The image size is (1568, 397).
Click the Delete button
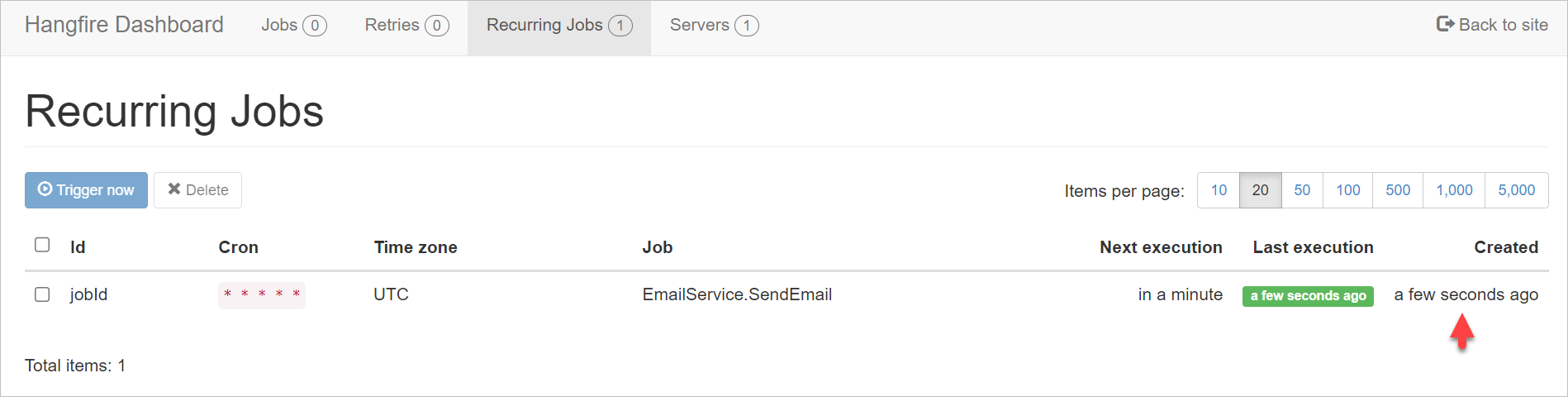(x=197, y=190)
